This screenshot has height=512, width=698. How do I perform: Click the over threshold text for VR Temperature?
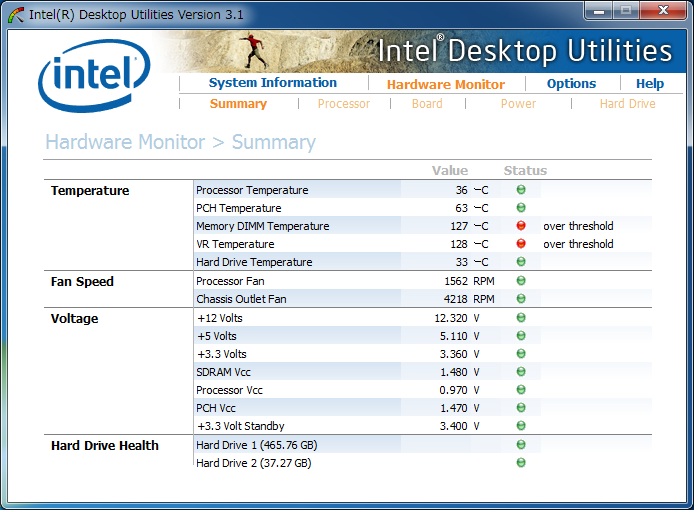(578, 244)
